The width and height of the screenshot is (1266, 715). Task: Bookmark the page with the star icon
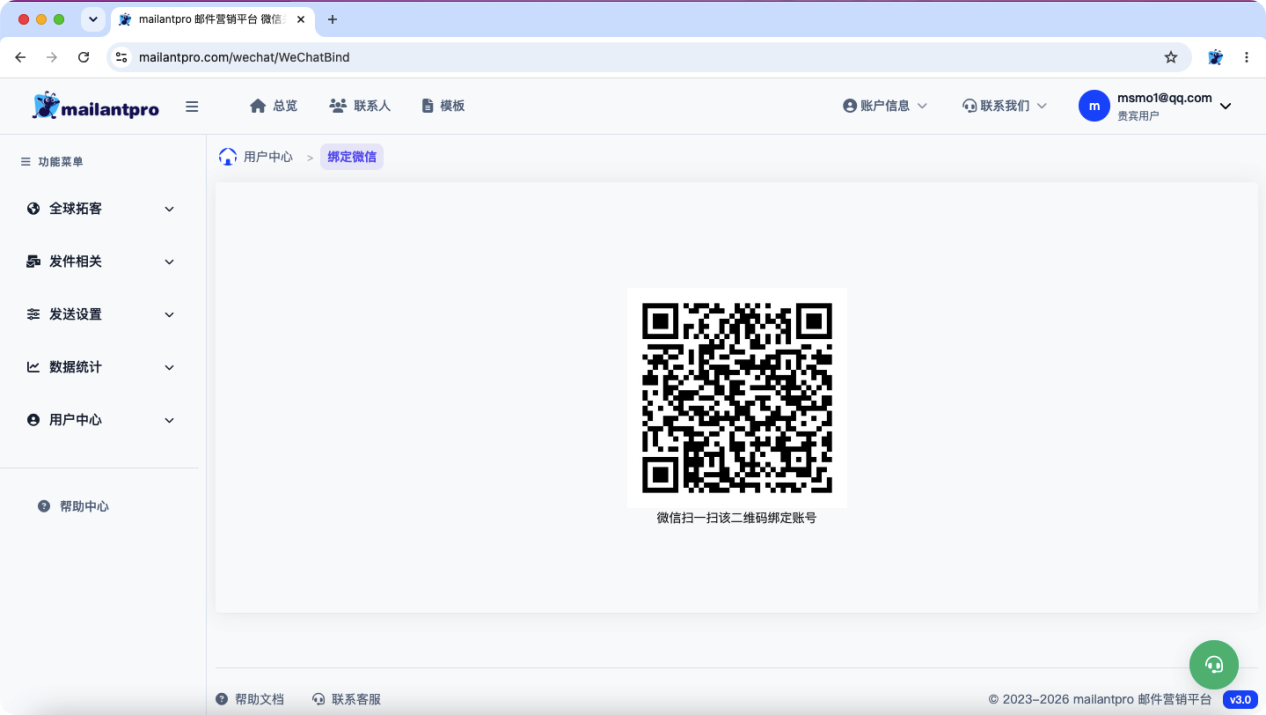click(x=1171, y=57)
